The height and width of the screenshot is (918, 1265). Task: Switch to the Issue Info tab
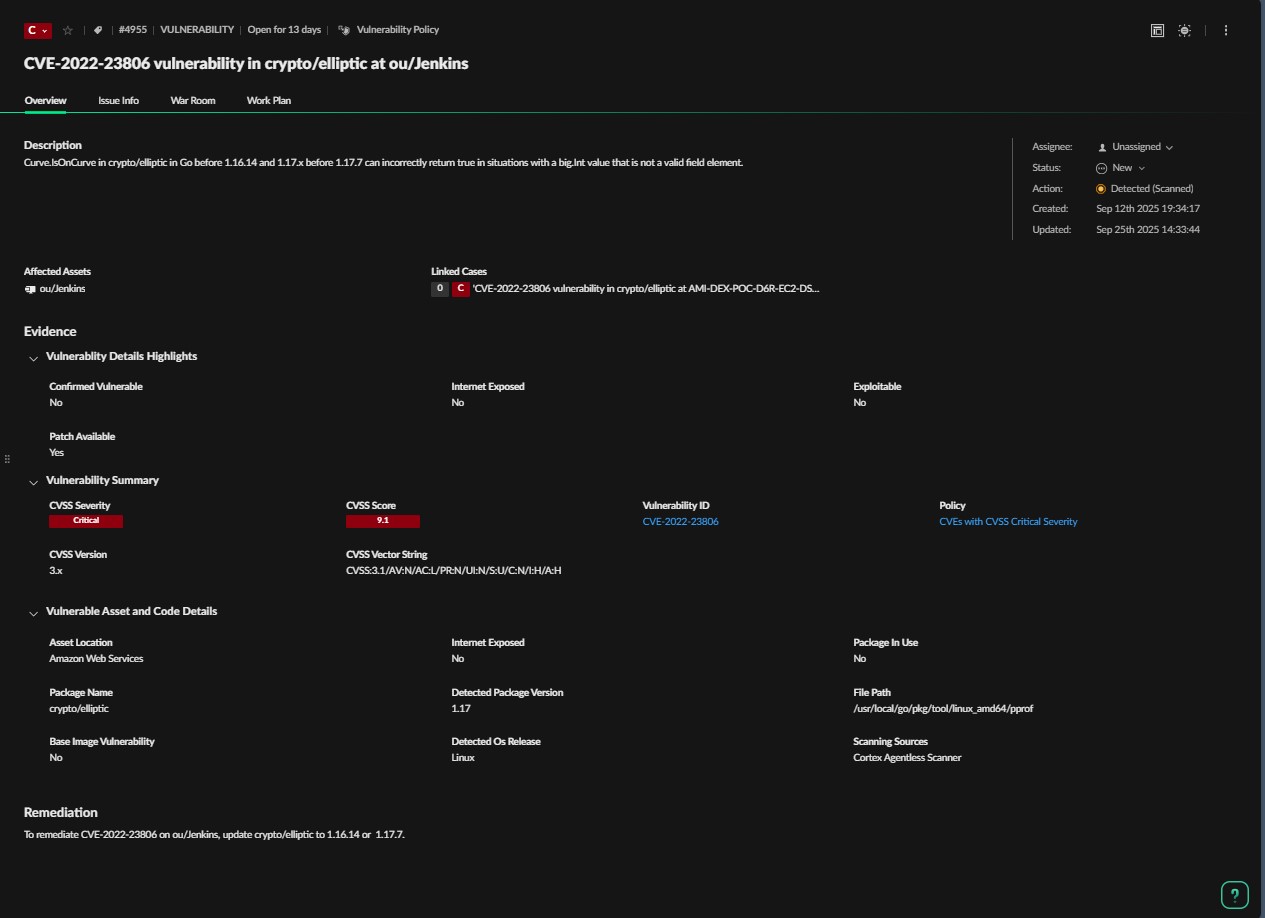(118, 101)
